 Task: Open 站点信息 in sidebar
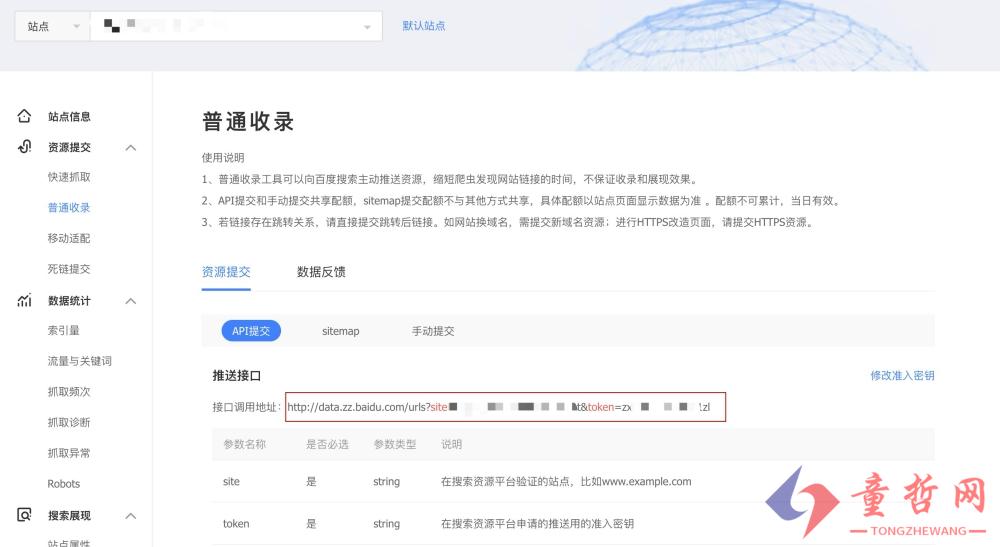[69, 117]
